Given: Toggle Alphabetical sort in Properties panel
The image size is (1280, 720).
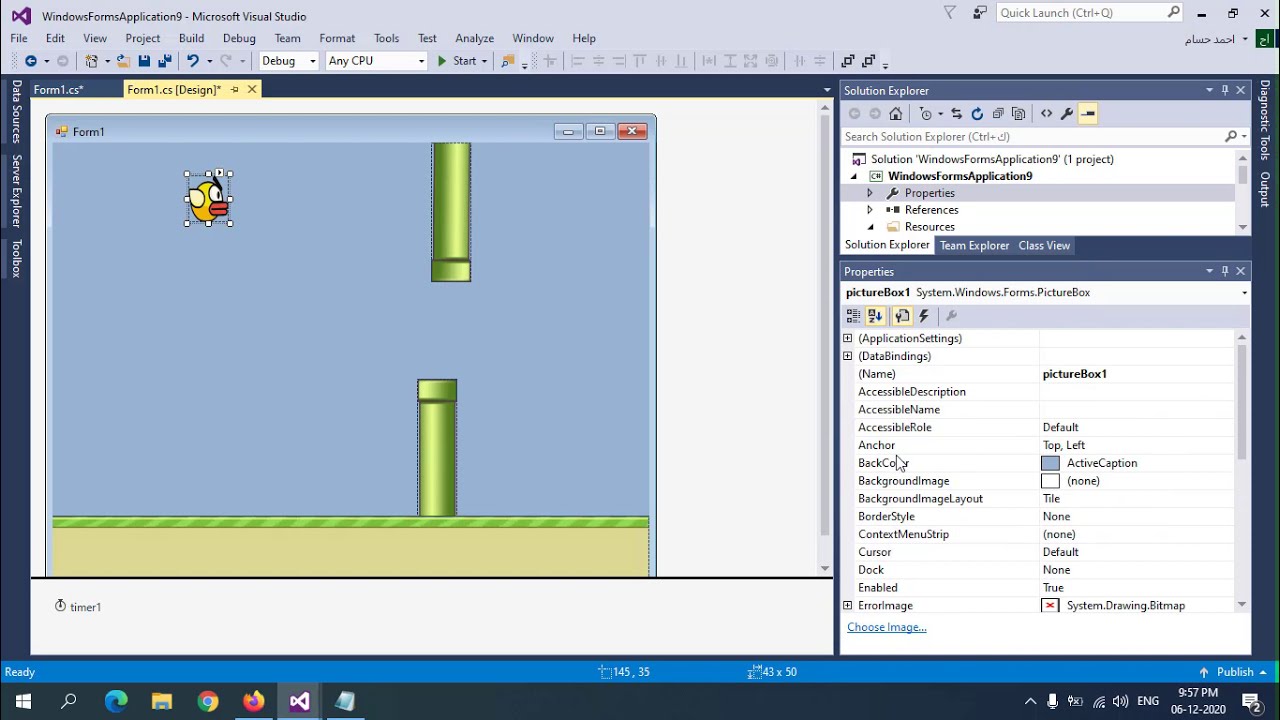Looking at the screenshot, I should 876,316.
